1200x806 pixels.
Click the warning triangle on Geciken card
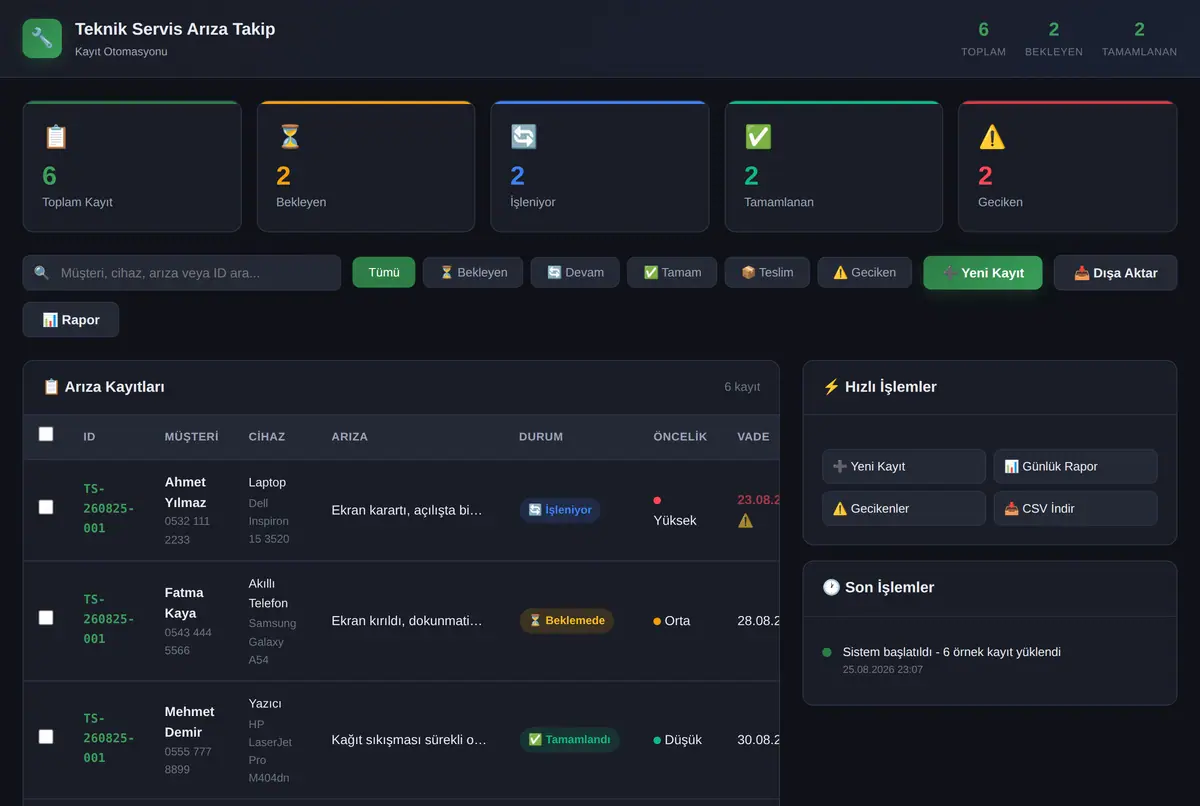[992, 137]
